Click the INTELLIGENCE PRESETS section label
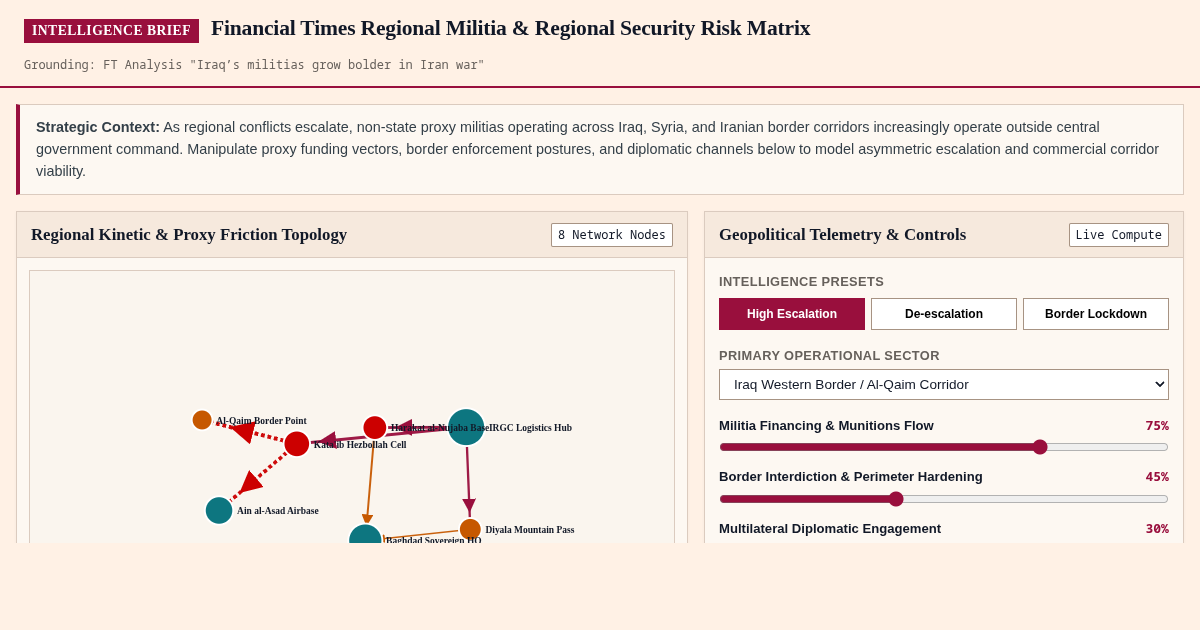The image size is (1200, 630). click(x=801, y=282)
